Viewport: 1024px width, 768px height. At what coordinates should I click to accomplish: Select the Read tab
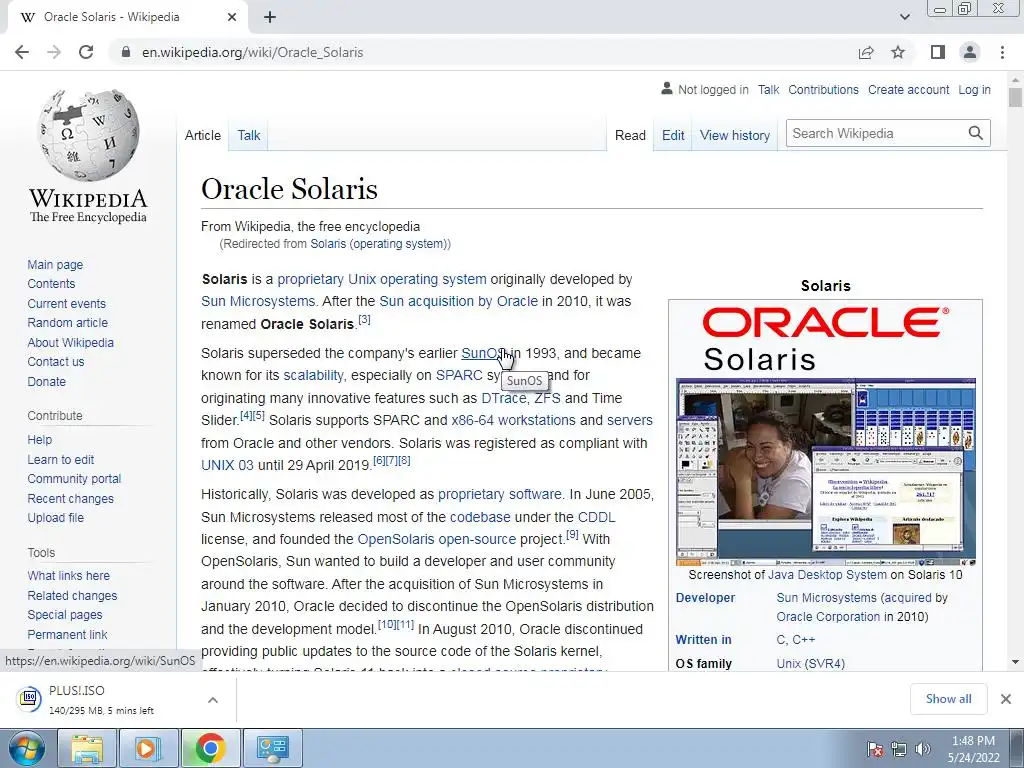click(x=630, y=135)
